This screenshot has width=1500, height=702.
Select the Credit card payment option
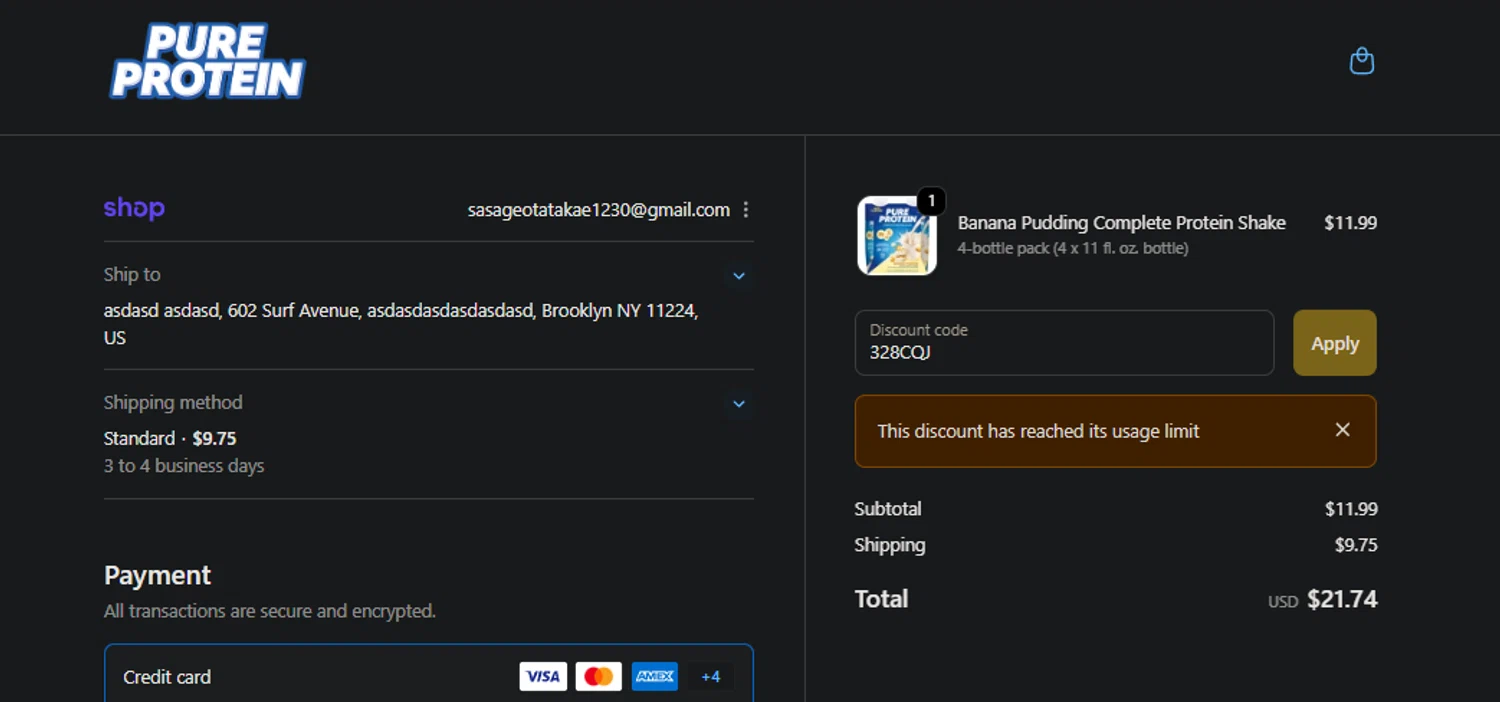point(429,674)
